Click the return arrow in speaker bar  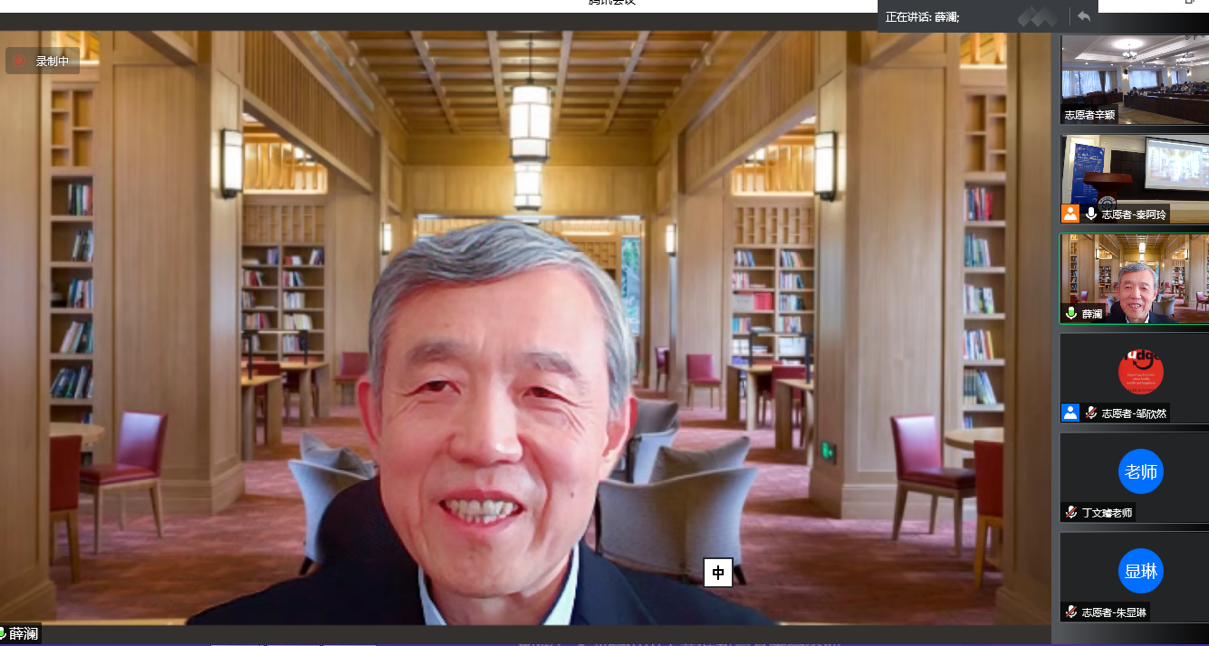point(1084,16)
